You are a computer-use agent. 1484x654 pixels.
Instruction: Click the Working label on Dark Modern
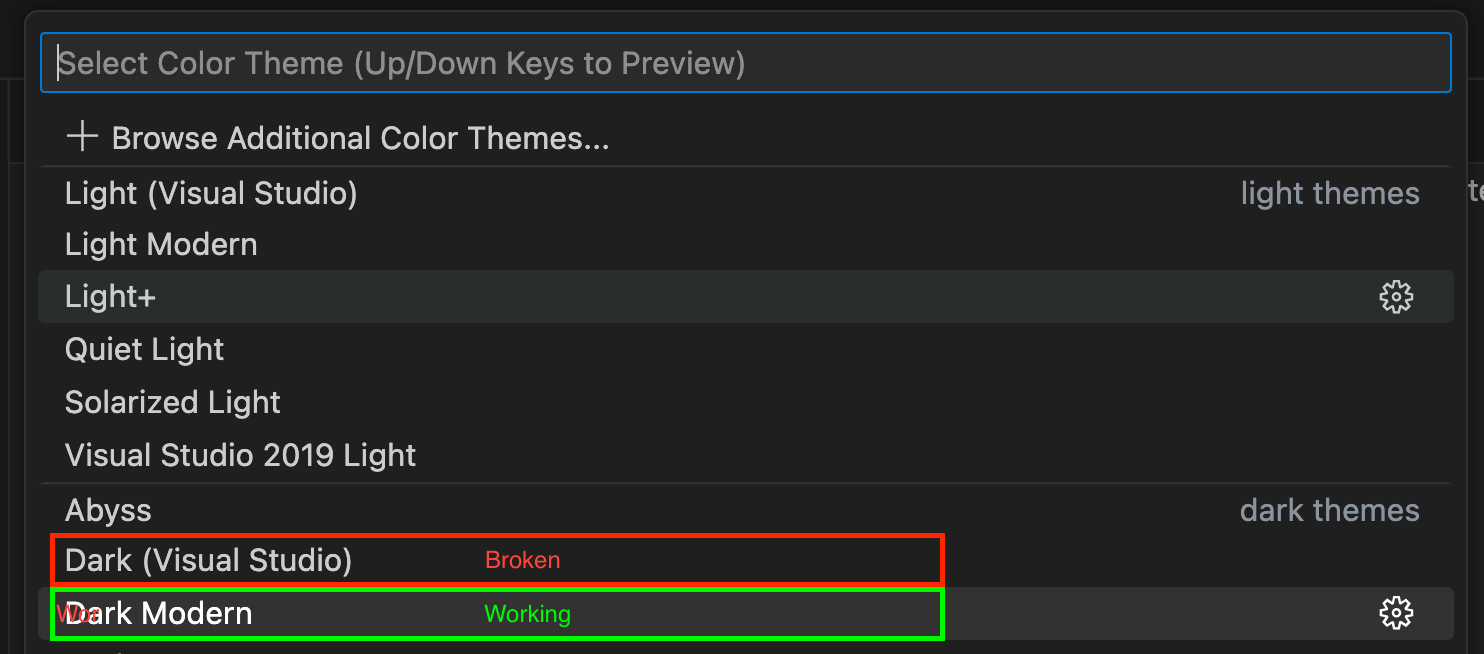point(527,613)
